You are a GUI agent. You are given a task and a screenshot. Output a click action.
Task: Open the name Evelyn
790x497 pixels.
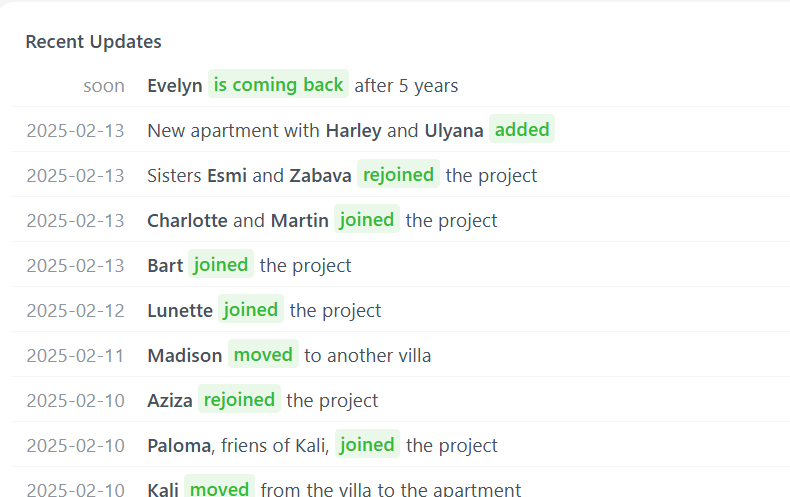[x=175, y=86]
